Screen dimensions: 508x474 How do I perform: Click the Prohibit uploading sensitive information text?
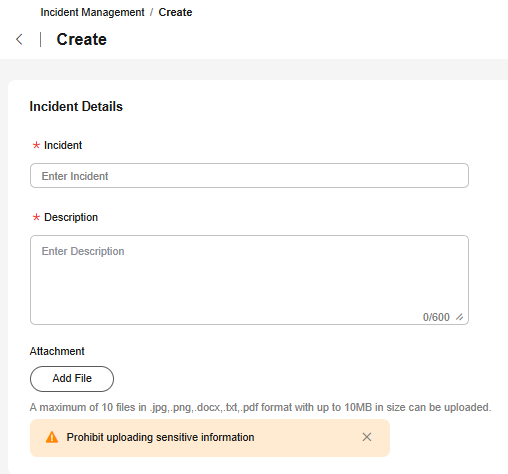(160, 437)
